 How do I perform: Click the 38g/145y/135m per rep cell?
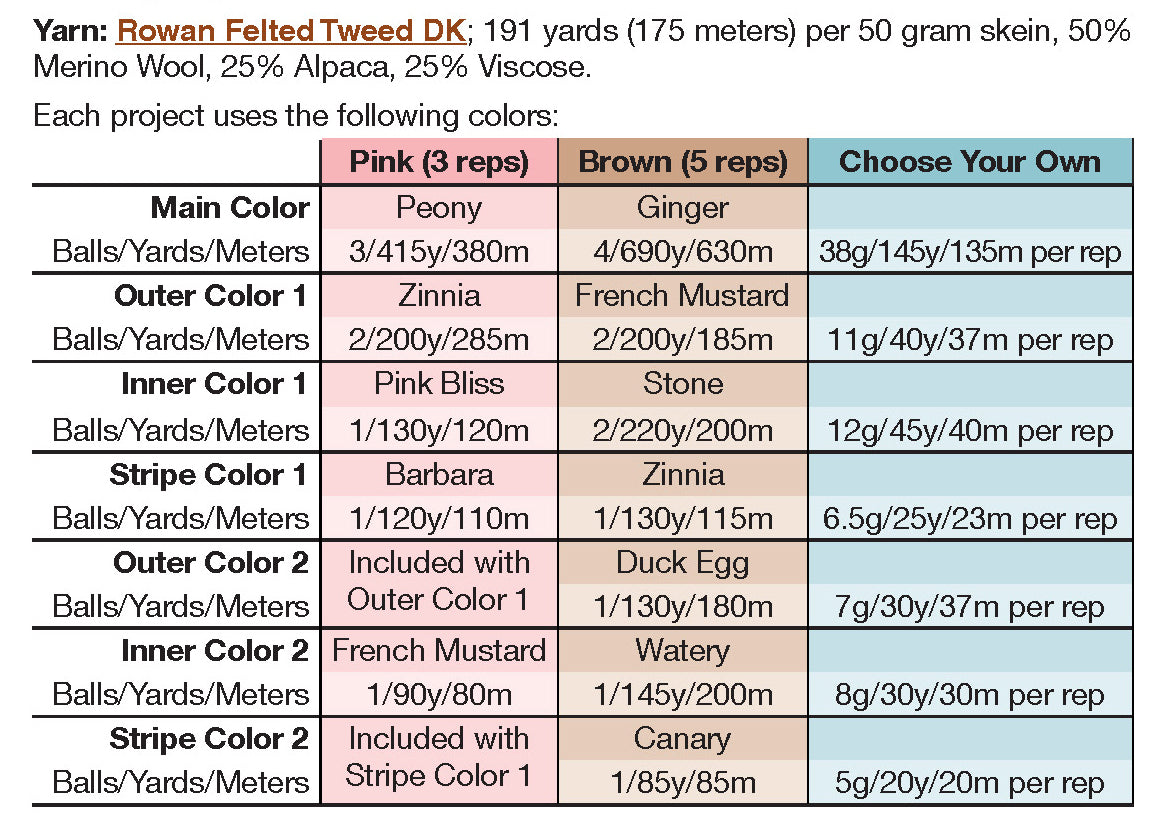click(x=969, y=251)
